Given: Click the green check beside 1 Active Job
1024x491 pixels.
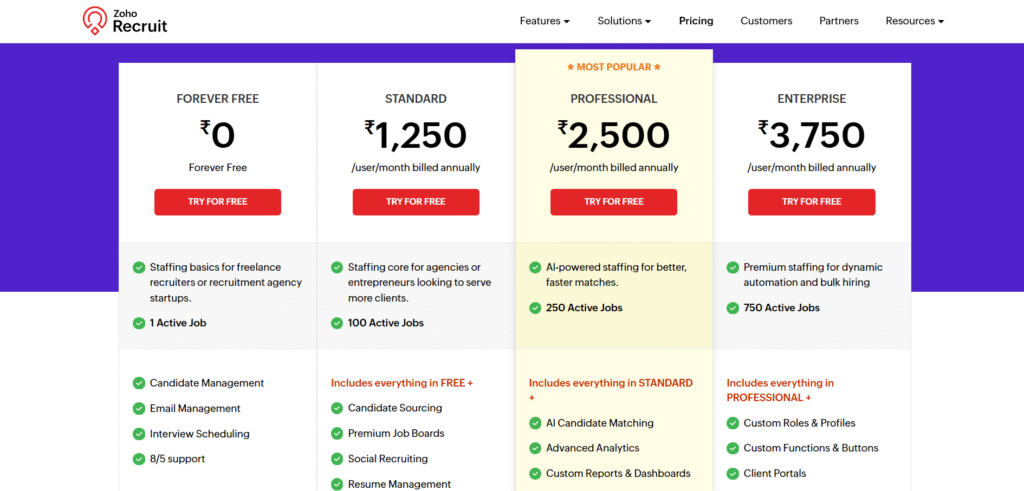Looking at the screenshot, I should coord(138,323).
